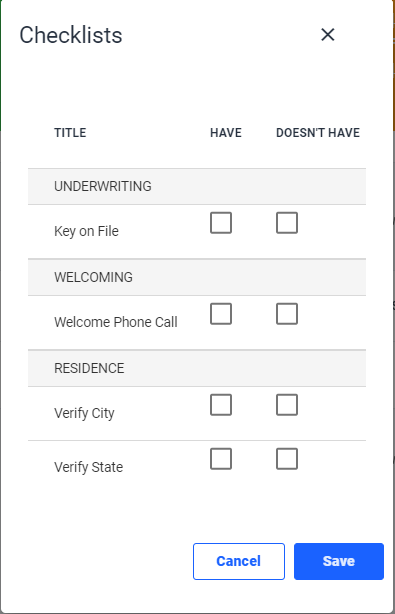Enable Doesn't Have for Verify State
The width and height of the screenshot is (395, 614).
click(x=287, y=459)
